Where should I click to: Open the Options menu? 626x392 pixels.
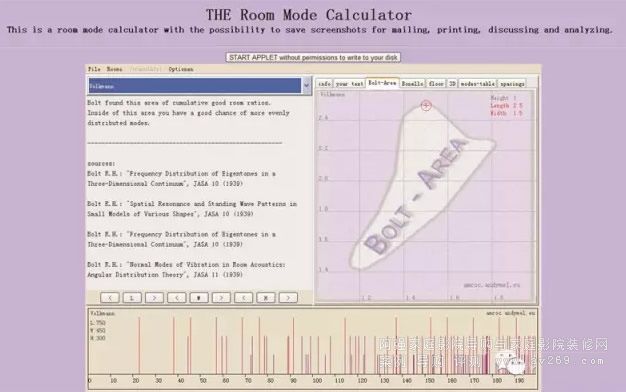pos(181,69)
